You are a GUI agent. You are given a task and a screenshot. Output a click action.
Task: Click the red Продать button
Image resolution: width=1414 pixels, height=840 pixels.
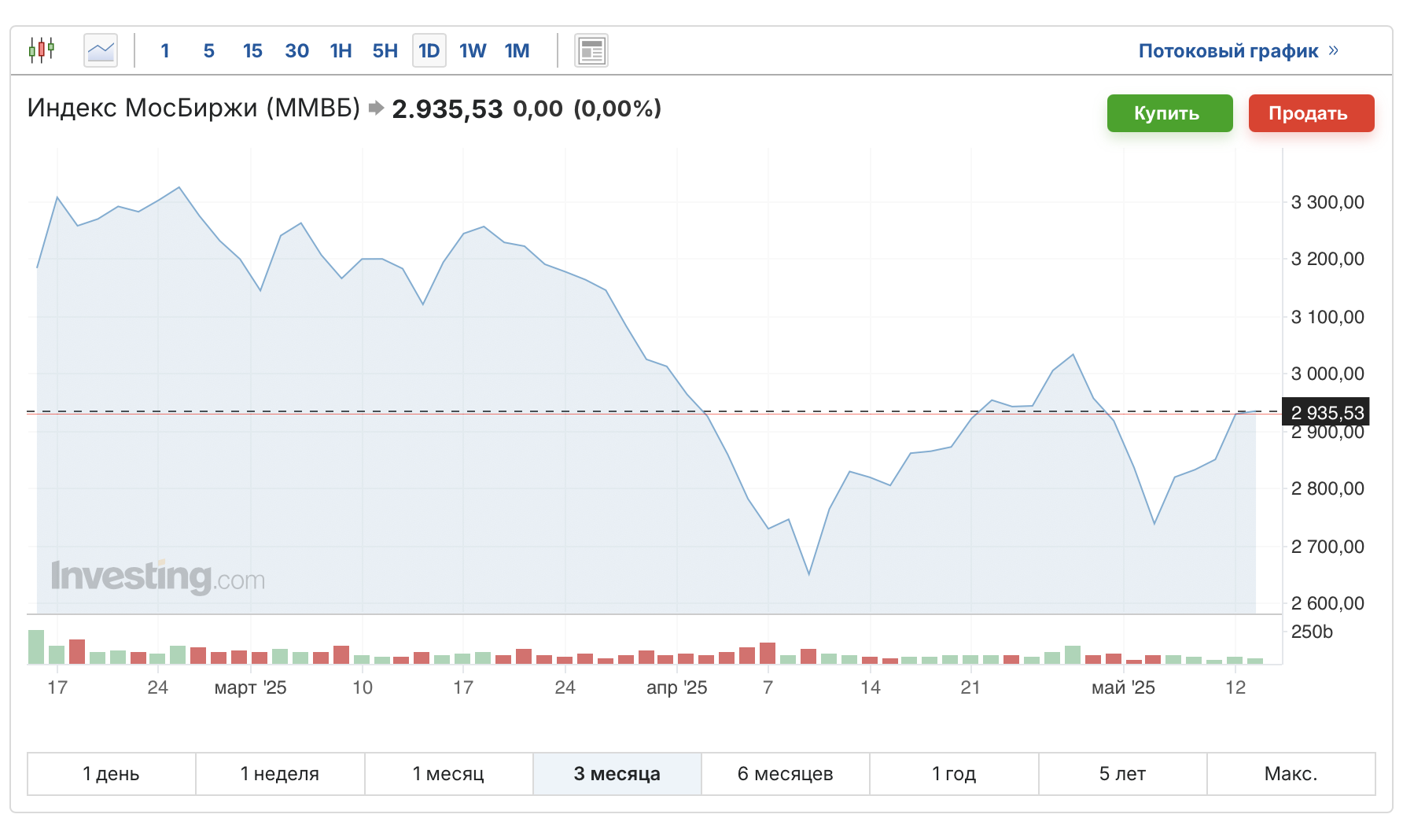point(1312,113)
